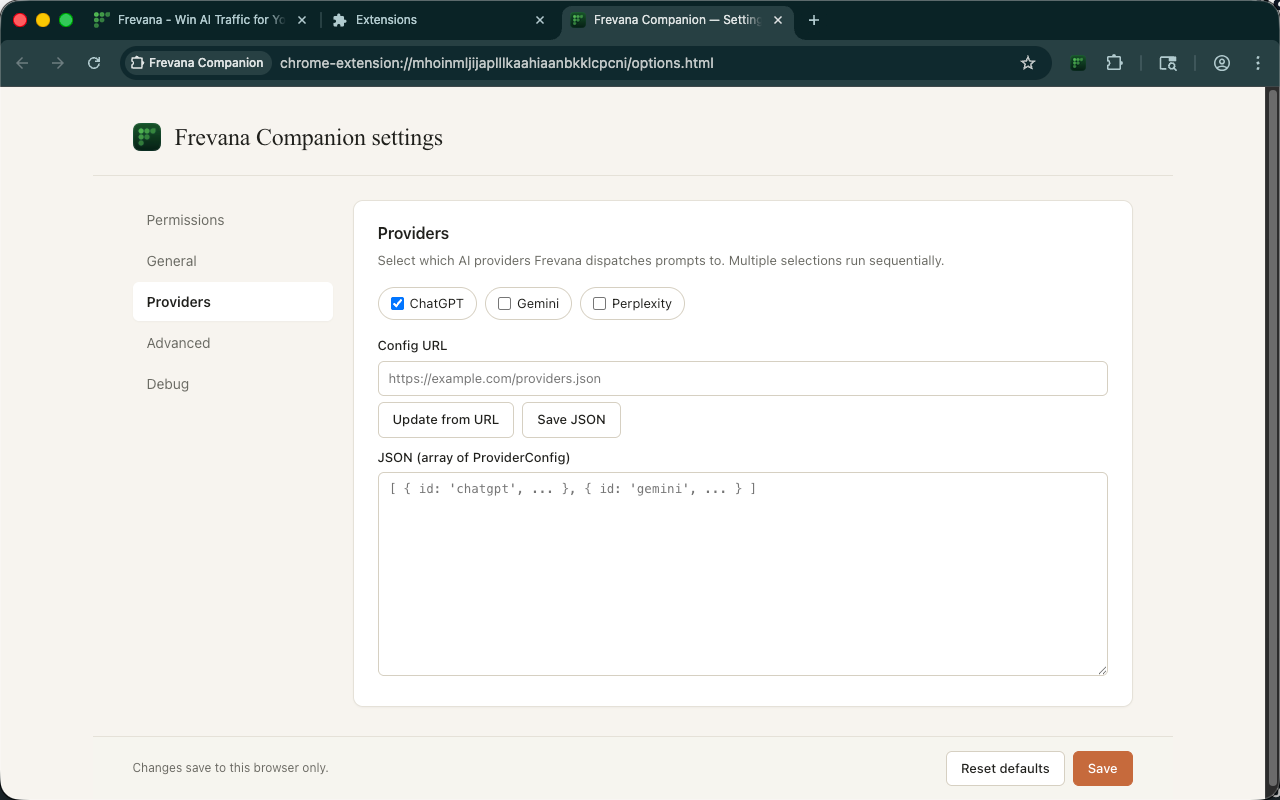Uncheck the ChatGPT provider checkbox
Viewport: 1280px width, 800px height.
397,304
